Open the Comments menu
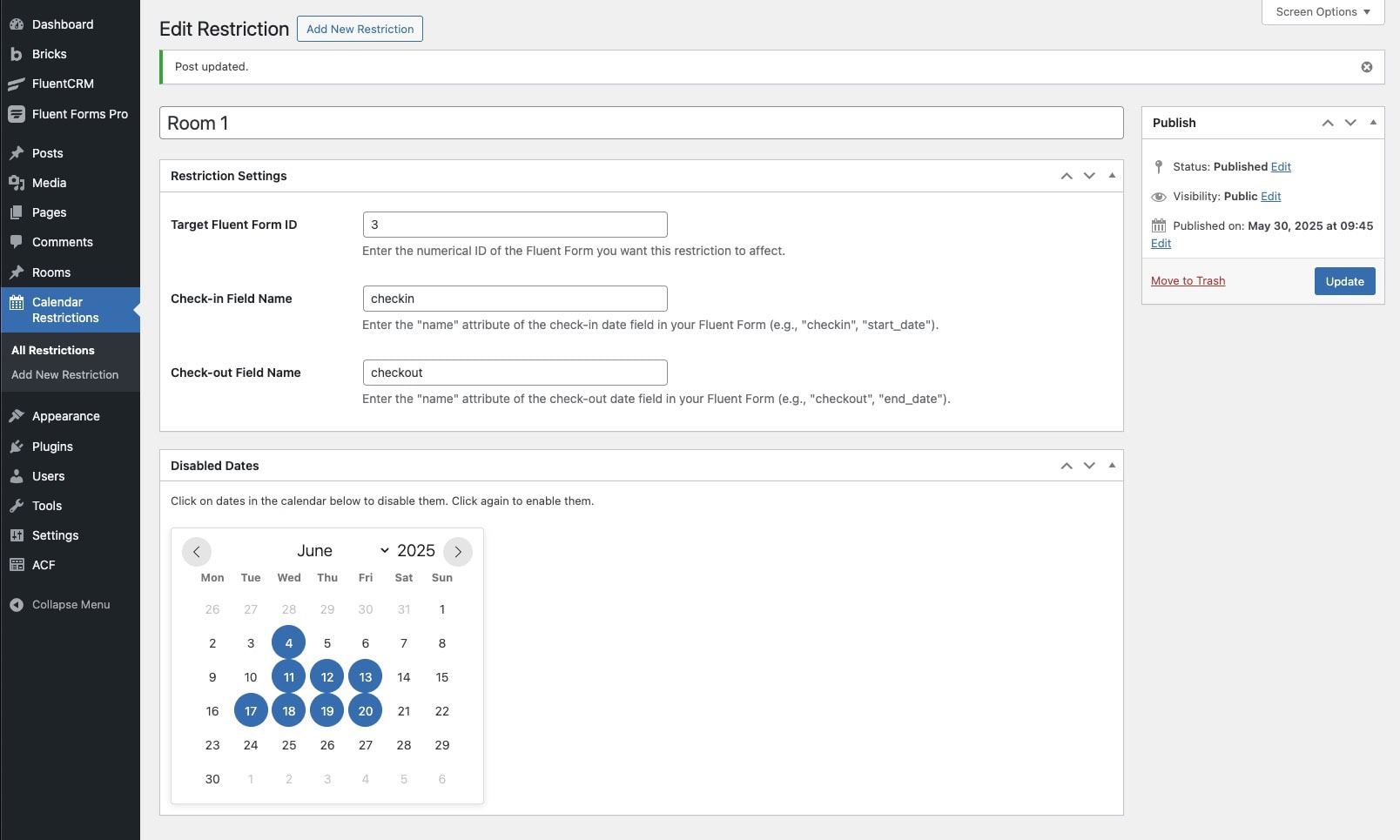Viewport: 1400px width, 840px height. tap(62, 242)
